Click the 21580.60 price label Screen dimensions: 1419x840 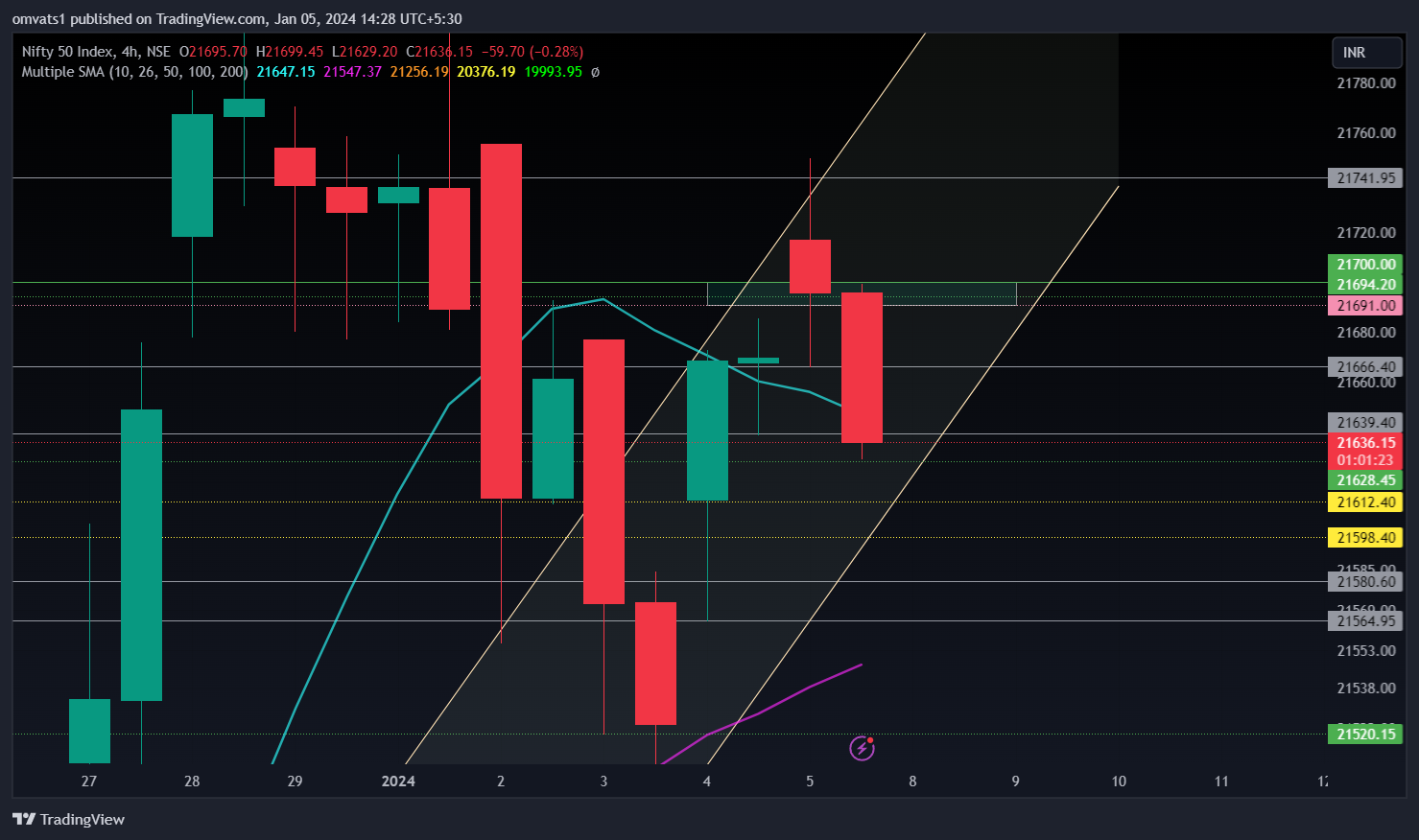pyautogui.click(x=1365, y=582)
